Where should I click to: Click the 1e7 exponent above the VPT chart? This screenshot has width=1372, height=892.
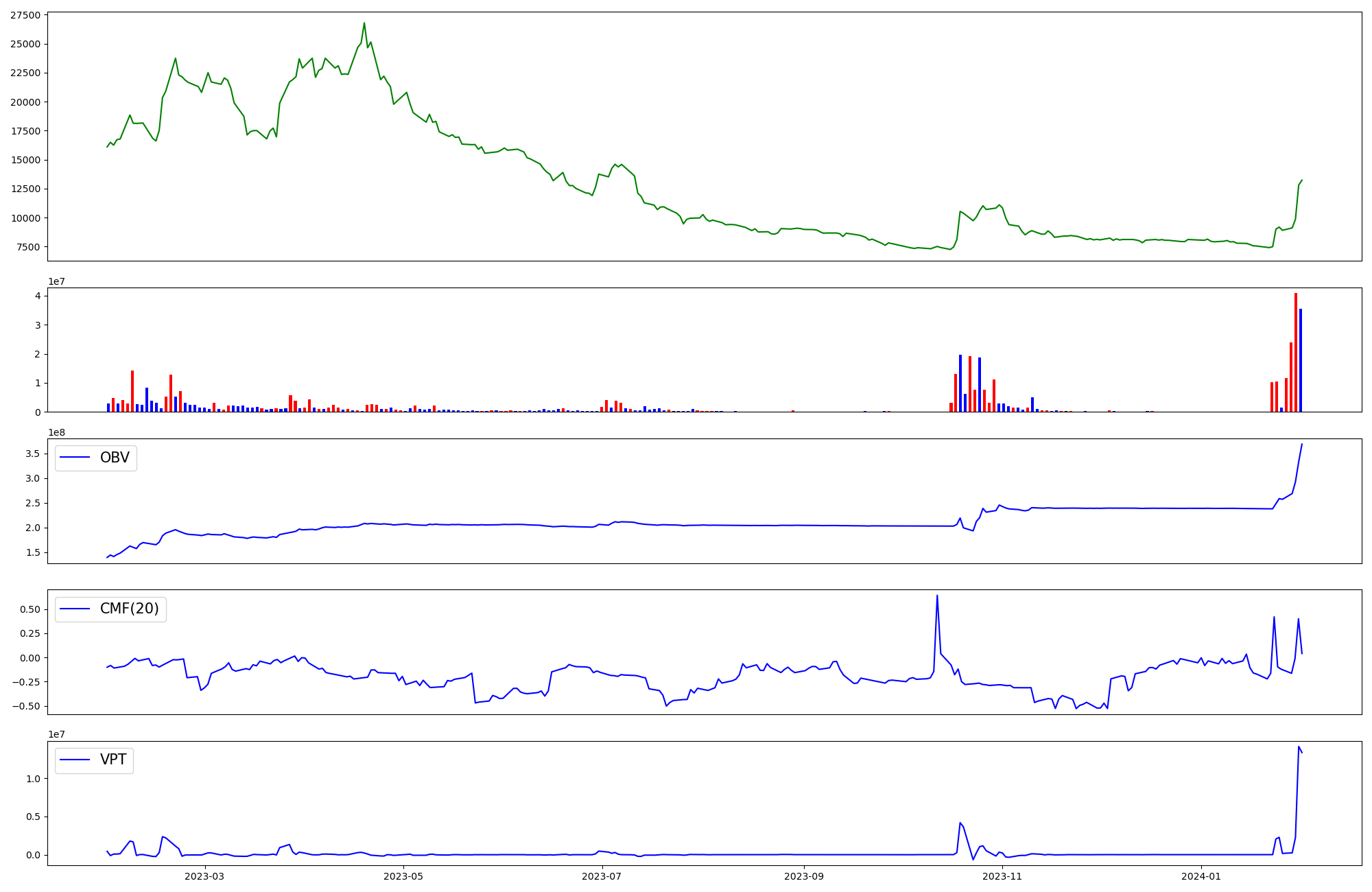point(56,734)
